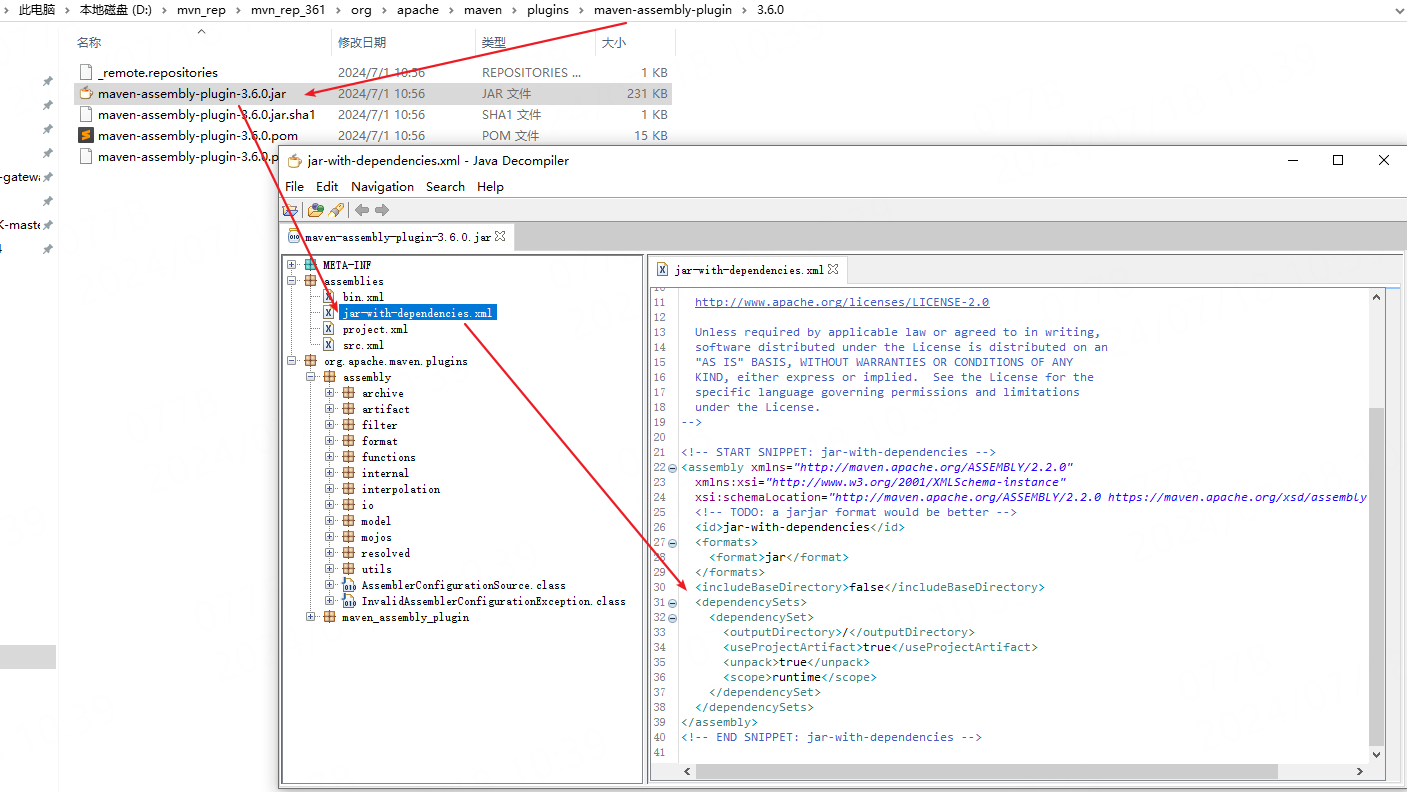Open the Apache LICENSE-2.0 link
Screen dimensions: 1407x792
842,302
